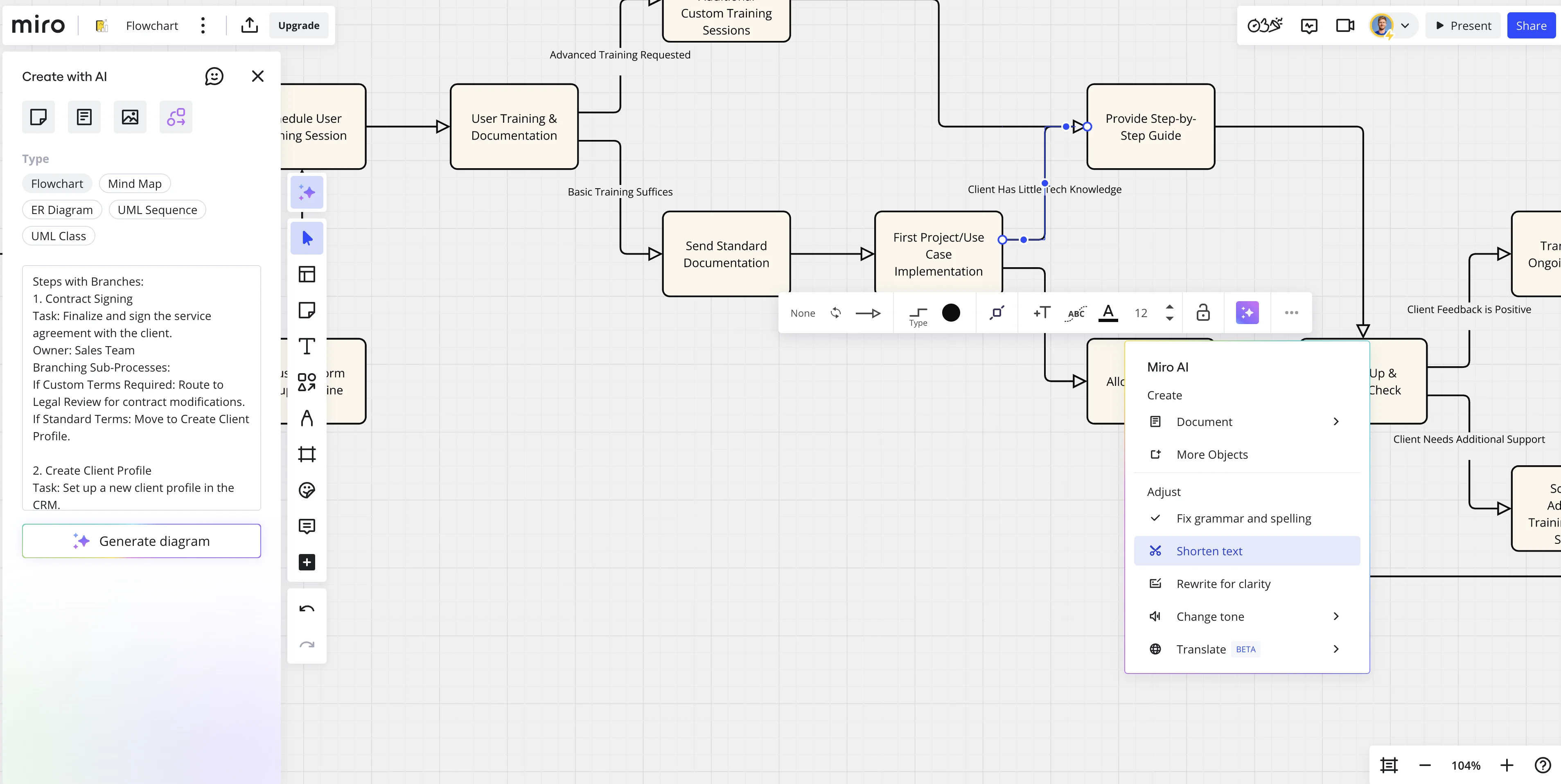Open the Comment tool
Screen dimensions: 1561x784
click(x=307, y=526)
